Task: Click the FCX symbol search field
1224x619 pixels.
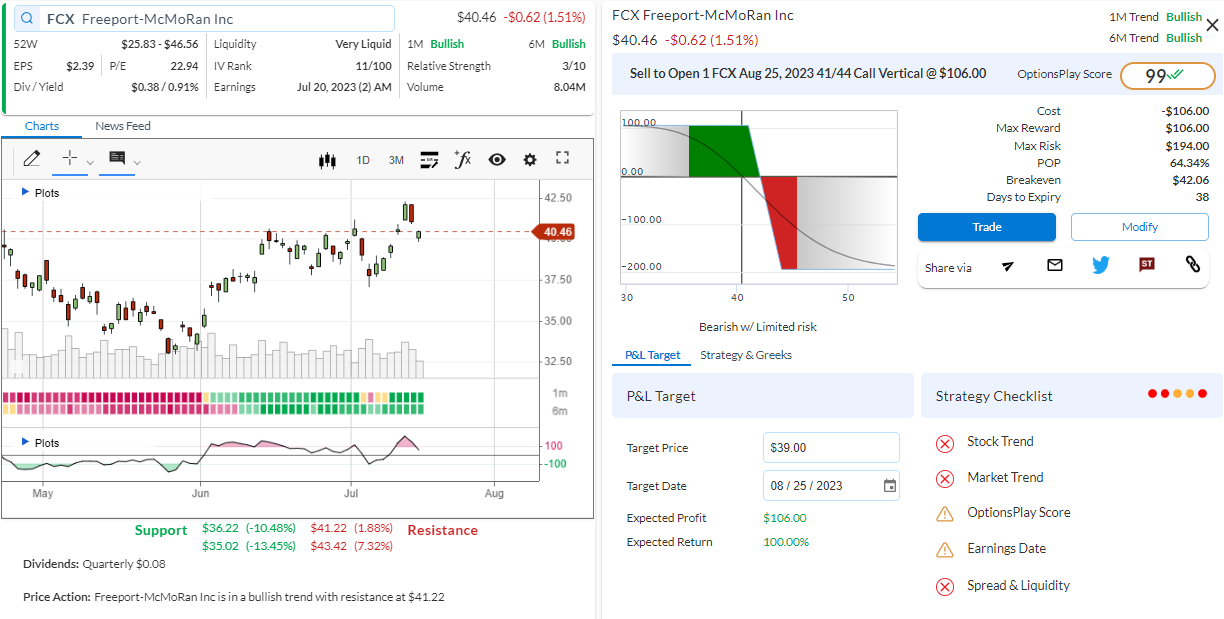Action: 202,19
